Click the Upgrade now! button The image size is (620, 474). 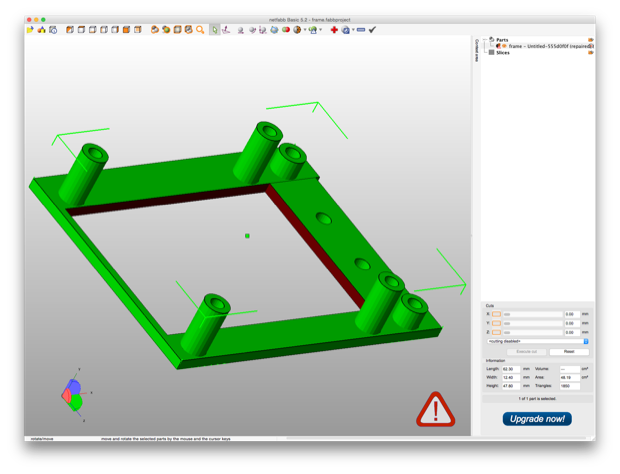pyautogui.click(x=537, y=419)
